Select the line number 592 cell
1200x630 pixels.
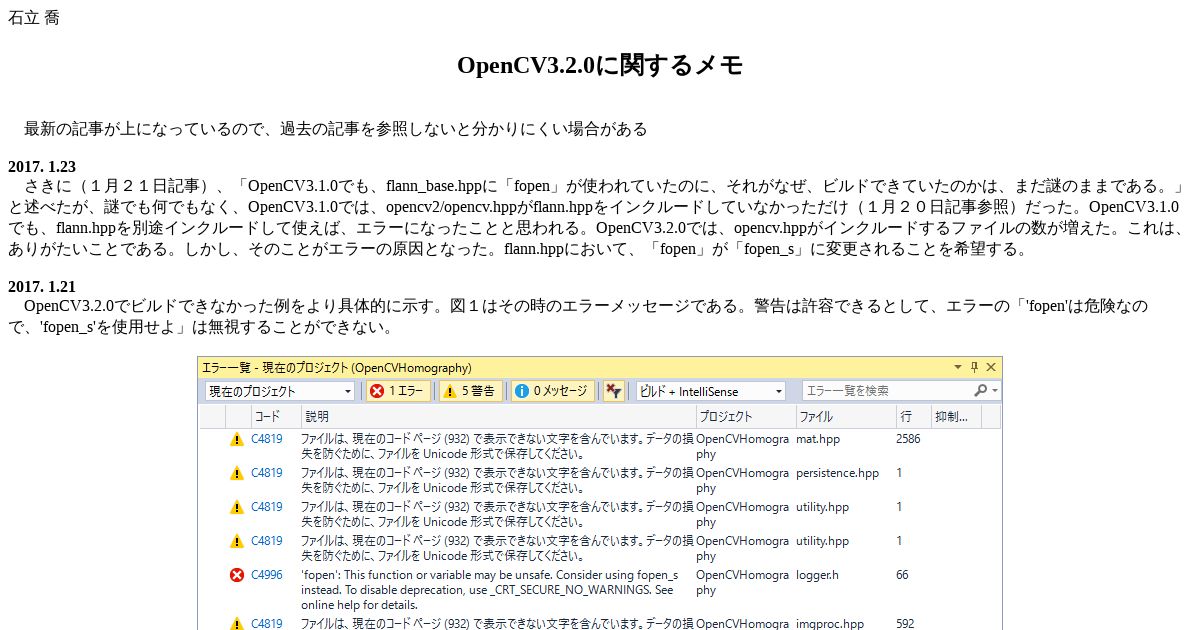point(905,623)
